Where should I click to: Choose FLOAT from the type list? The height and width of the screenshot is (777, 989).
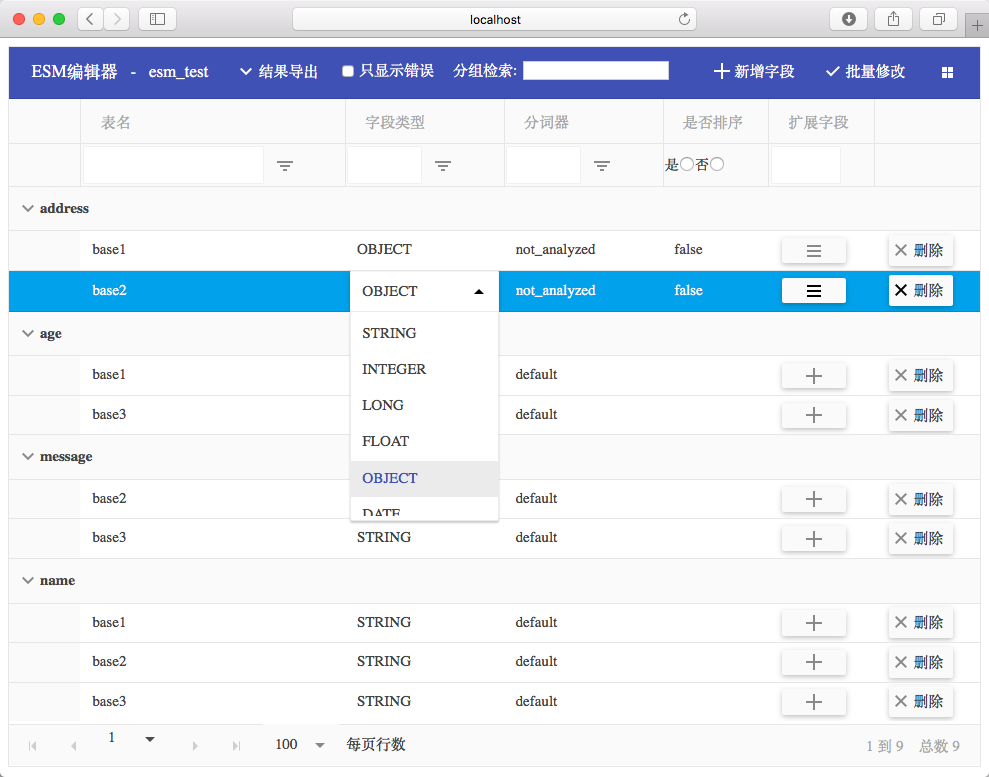424,441
